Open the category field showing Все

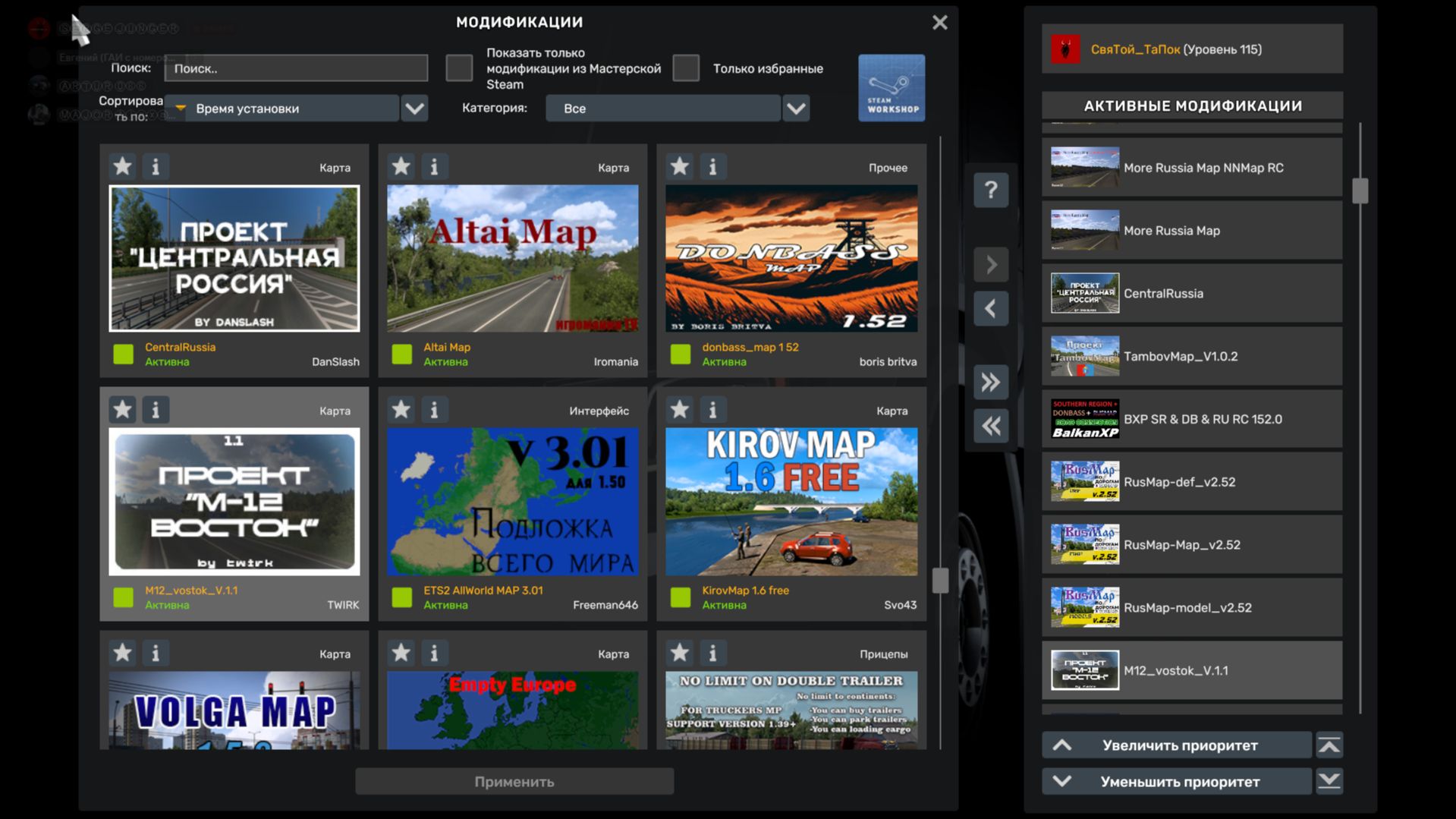coord(662,109)
